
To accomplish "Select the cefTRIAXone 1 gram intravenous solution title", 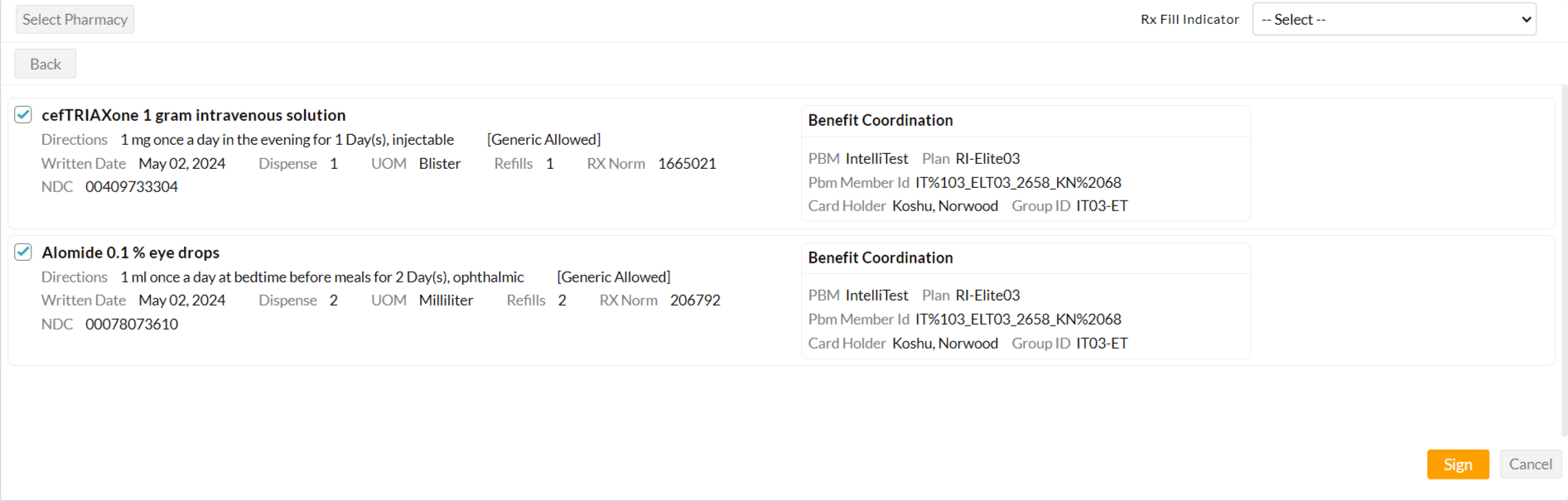I will [x=194, y=115].
